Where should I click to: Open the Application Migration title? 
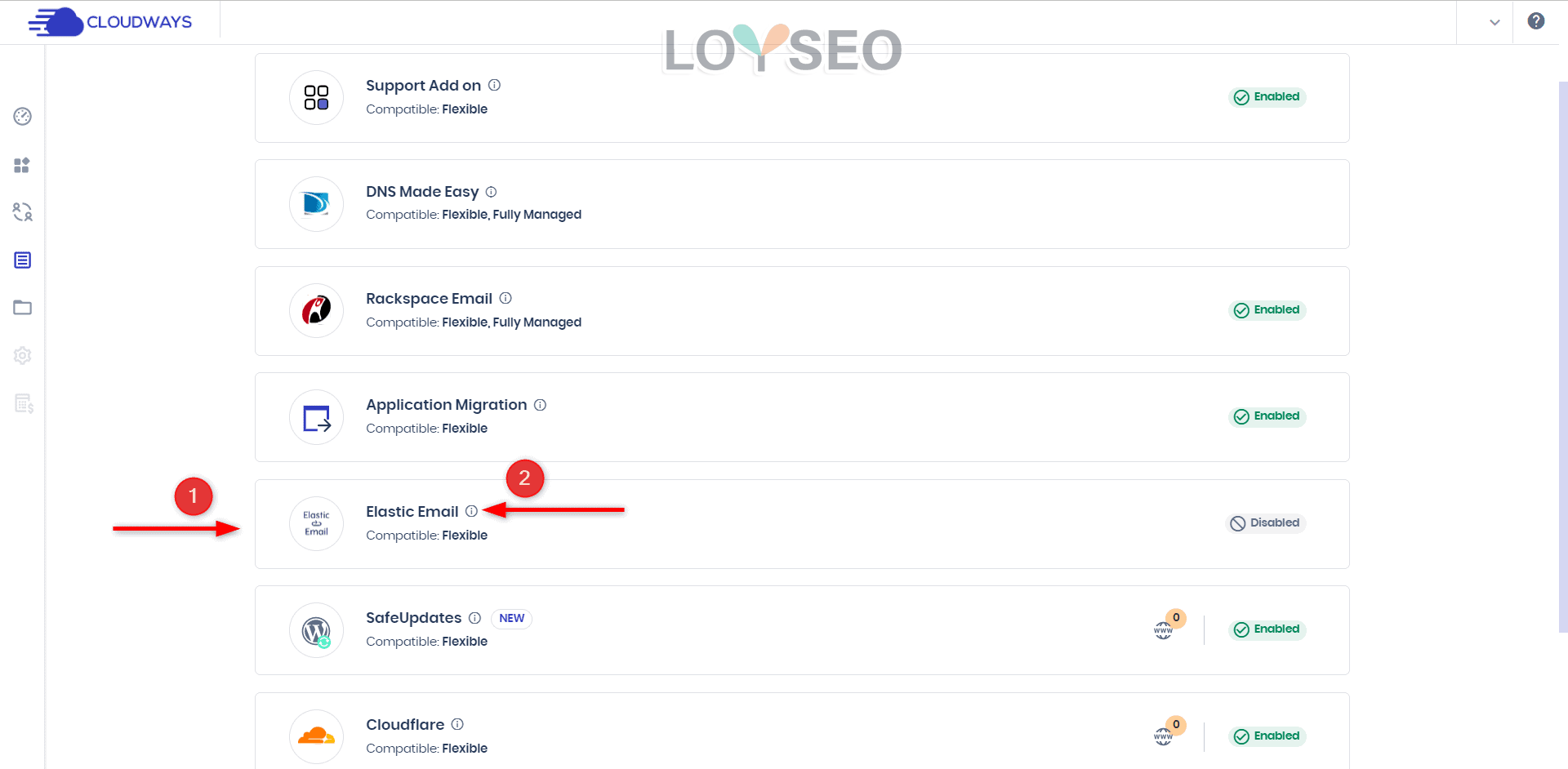[x=446, y=405]
